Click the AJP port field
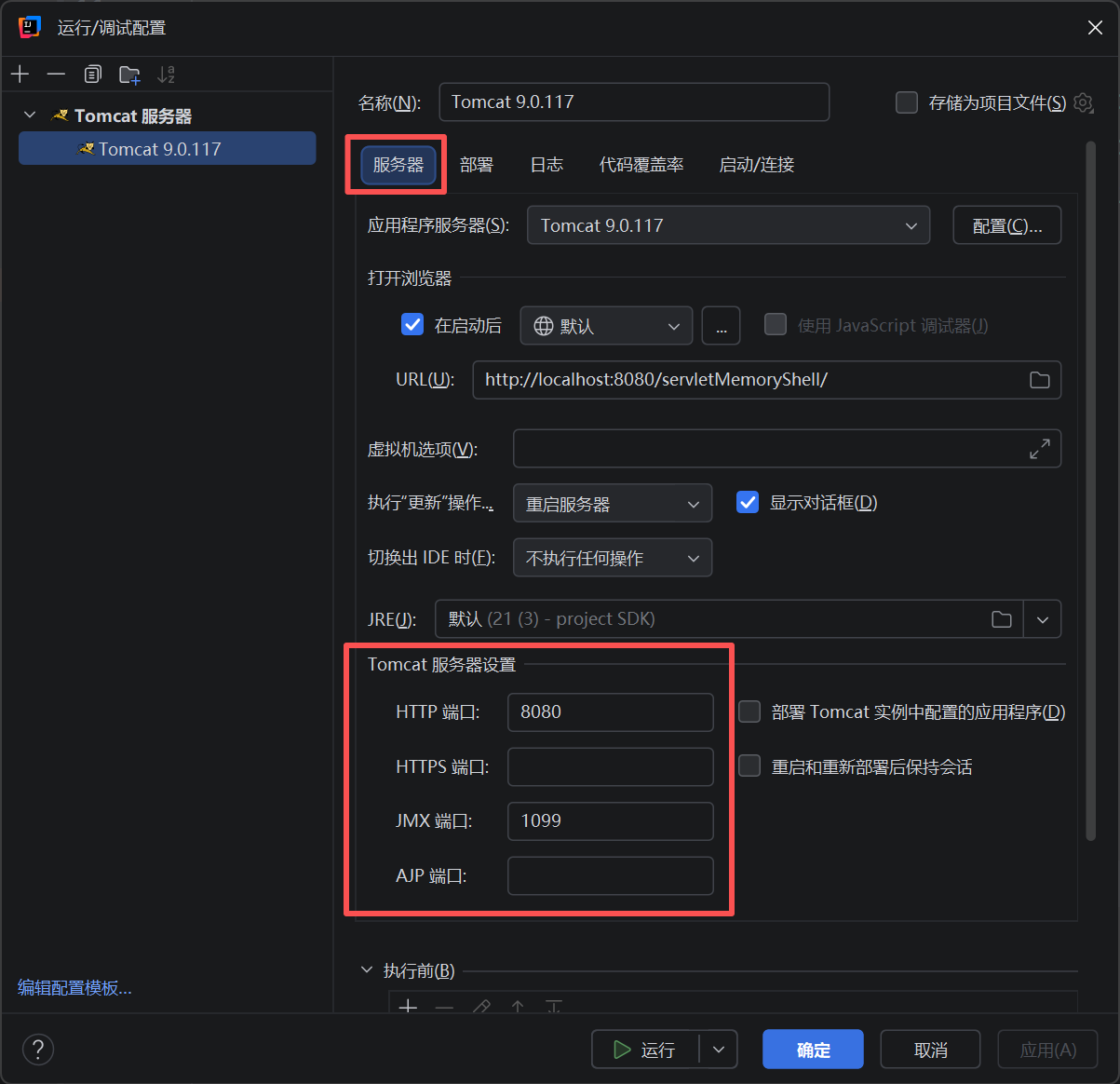The height and width of the screenshot is (1084, 1120). (611, 875)
